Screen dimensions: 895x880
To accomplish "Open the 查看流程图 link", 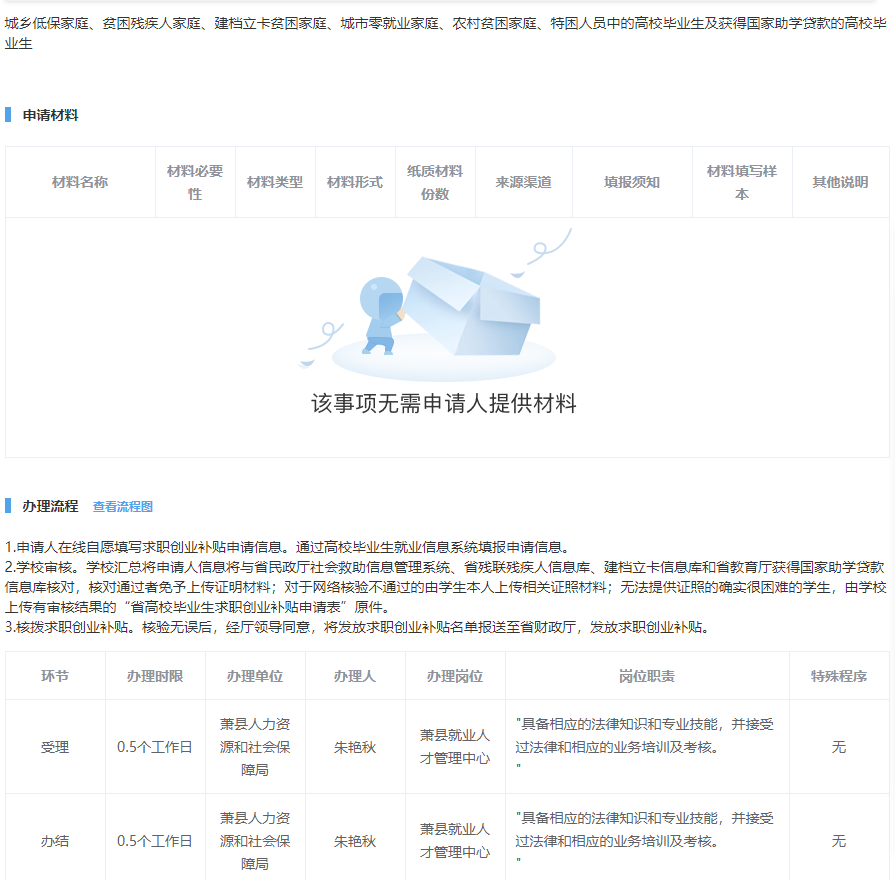I will coord(122,507).
